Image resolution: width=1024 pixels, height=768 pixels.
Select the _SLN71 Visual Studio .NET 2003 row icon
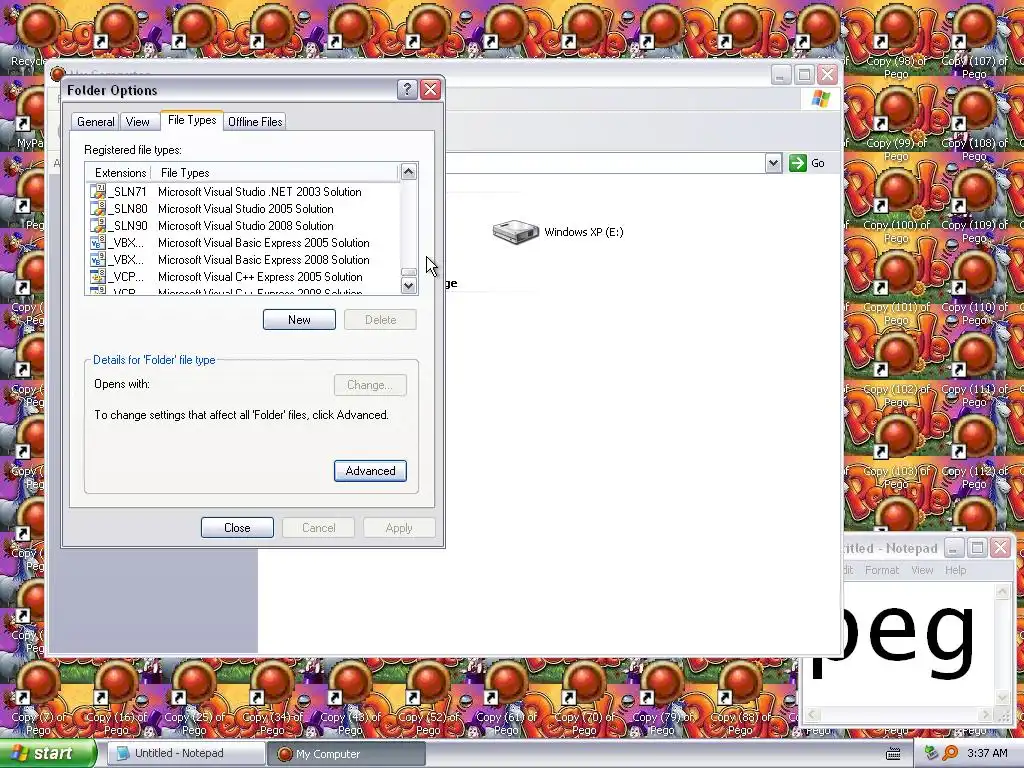tap(98, 191)
